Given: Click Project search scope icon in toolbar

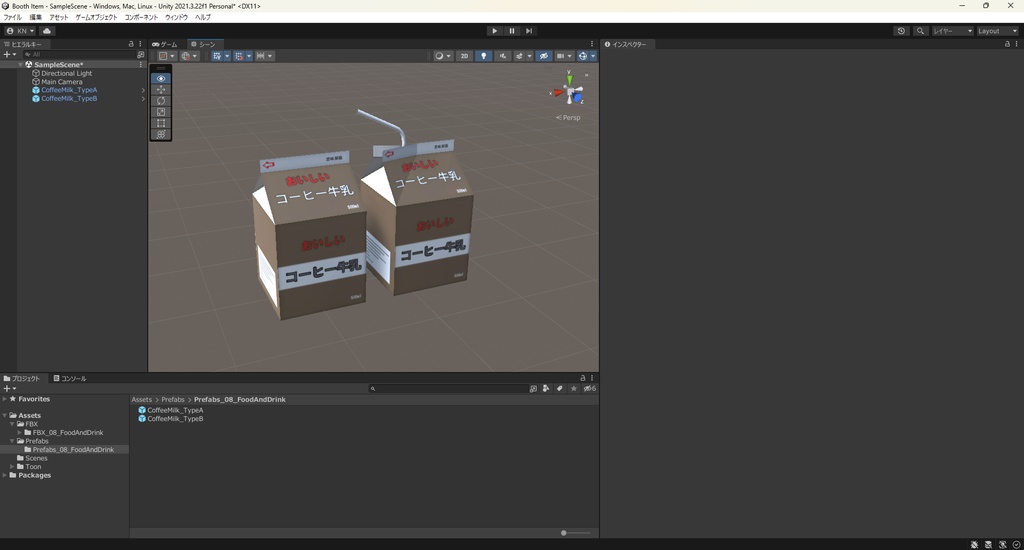Looking at the screenshot, I should click(x=533, y=388).
